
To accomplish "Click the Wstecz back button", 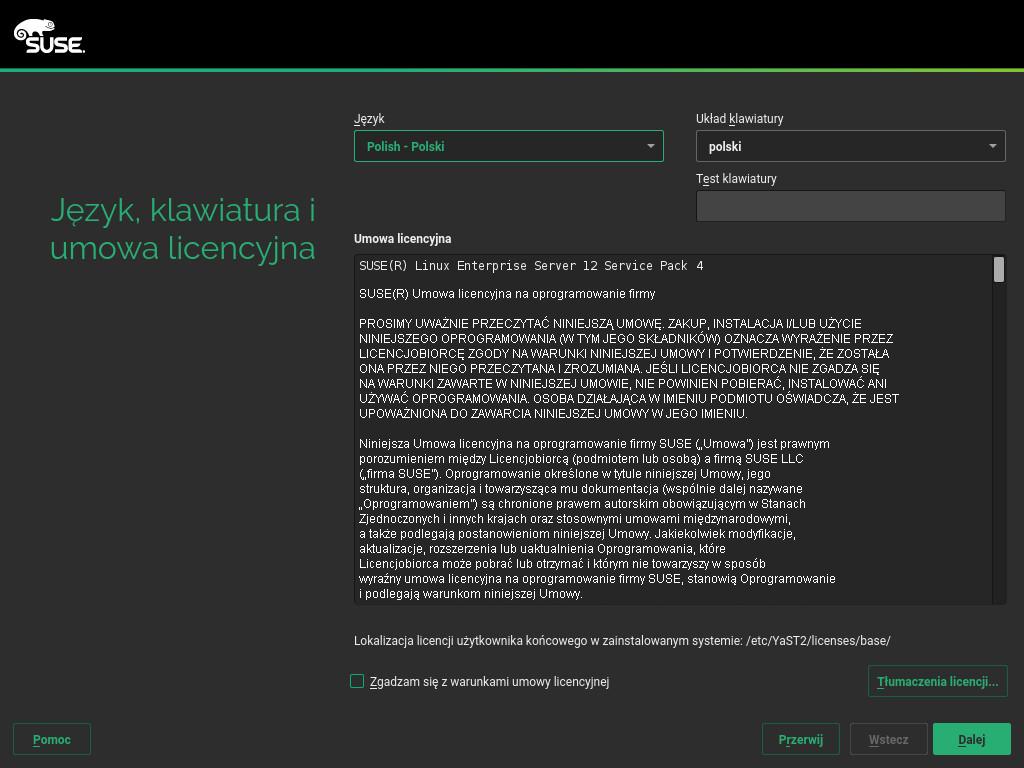I will [x=888, y=739].
